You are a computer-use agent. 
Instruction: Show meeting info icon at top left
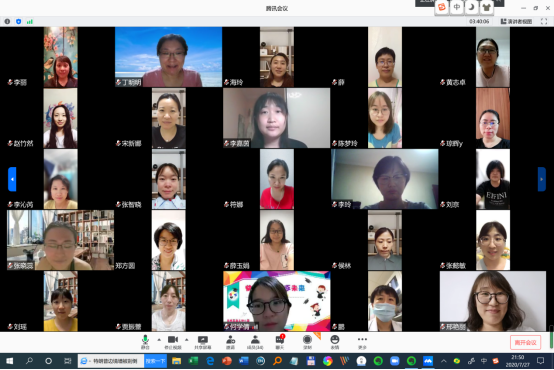7,22
